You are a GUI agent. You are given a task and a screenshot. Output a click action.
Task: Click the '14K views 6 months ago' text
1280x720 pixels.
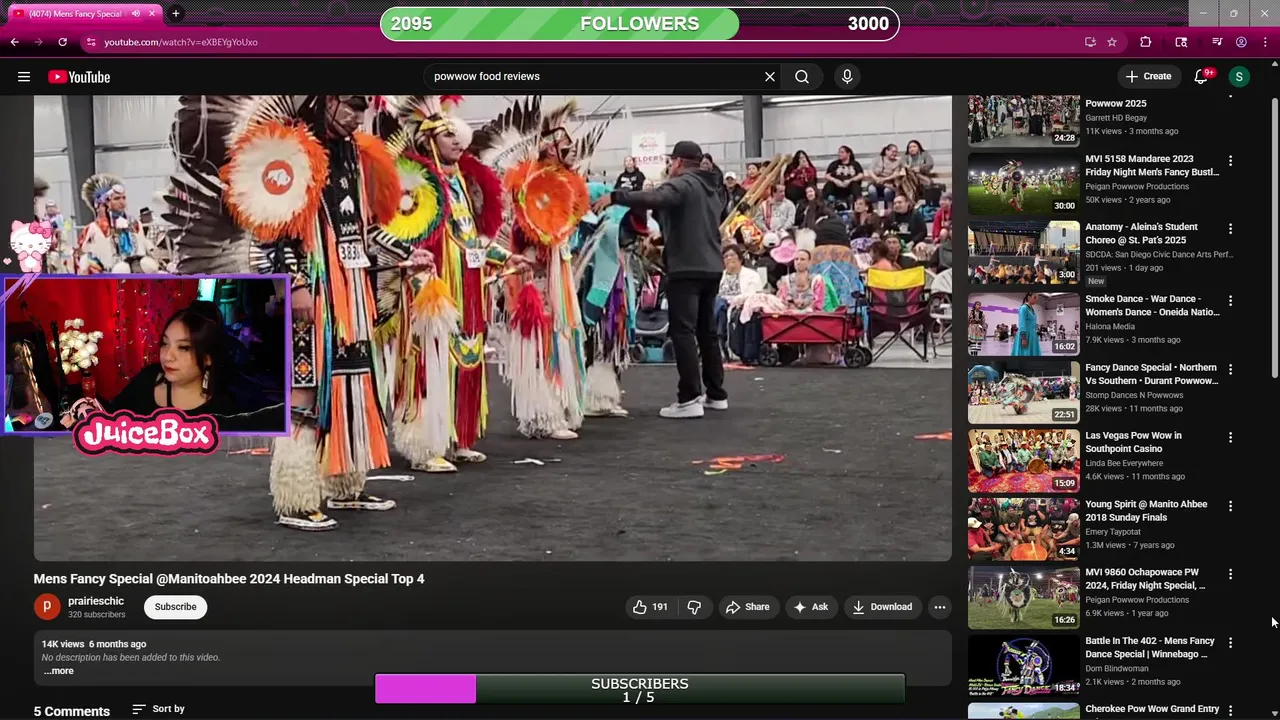point(94,644)
